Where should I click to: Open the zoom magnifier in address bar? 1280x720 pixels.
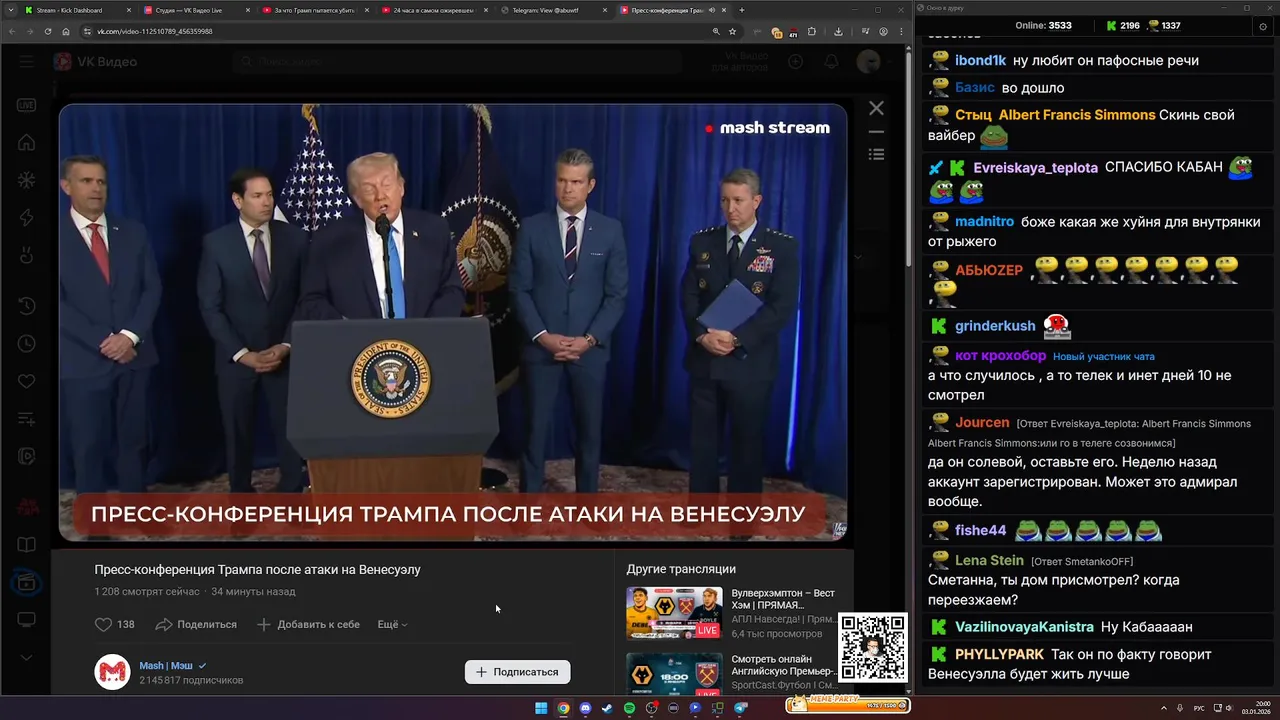(716, 31)
